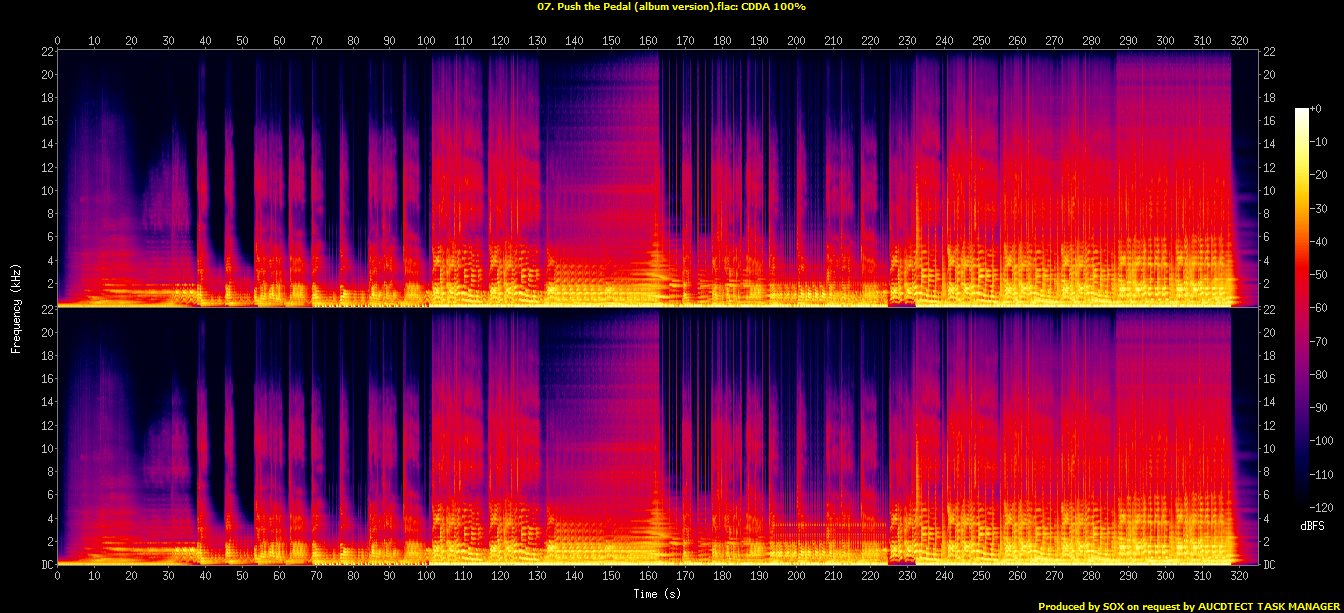Click the '-60' value on the dBFS scale
Screen dimensions: 1344x613
click(1319, 308)
